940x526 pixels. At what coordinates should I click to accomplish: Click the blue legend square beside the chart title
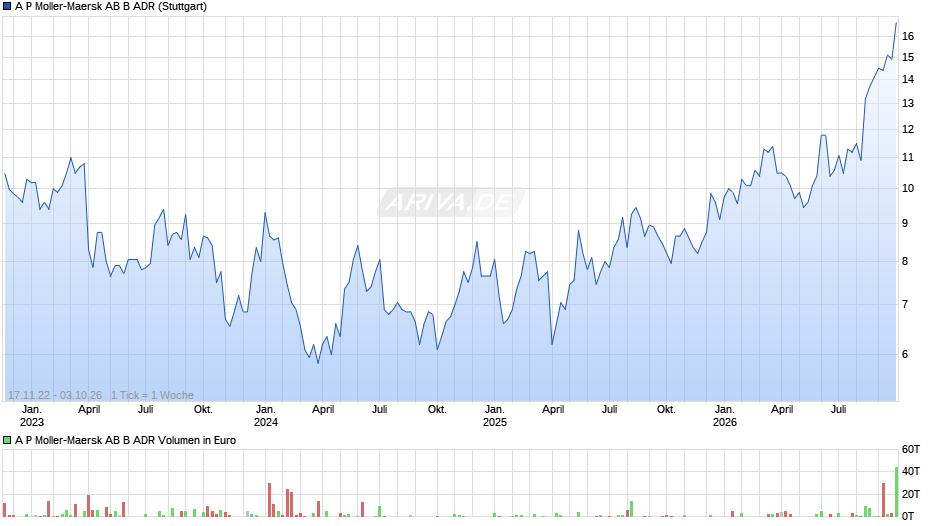tap(7, 7)
